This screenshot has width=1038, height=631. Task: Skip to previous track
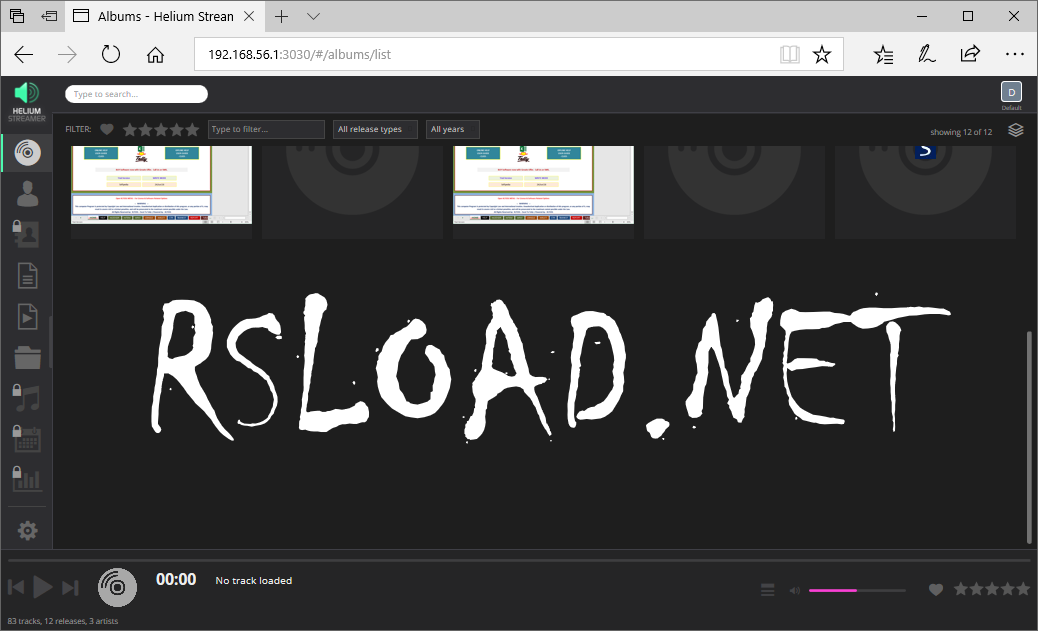coord(16,587)
